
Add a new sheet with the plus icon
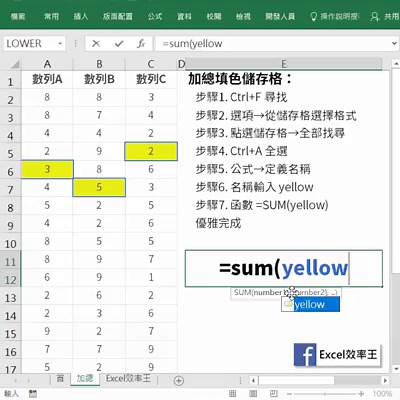[179, 381]
